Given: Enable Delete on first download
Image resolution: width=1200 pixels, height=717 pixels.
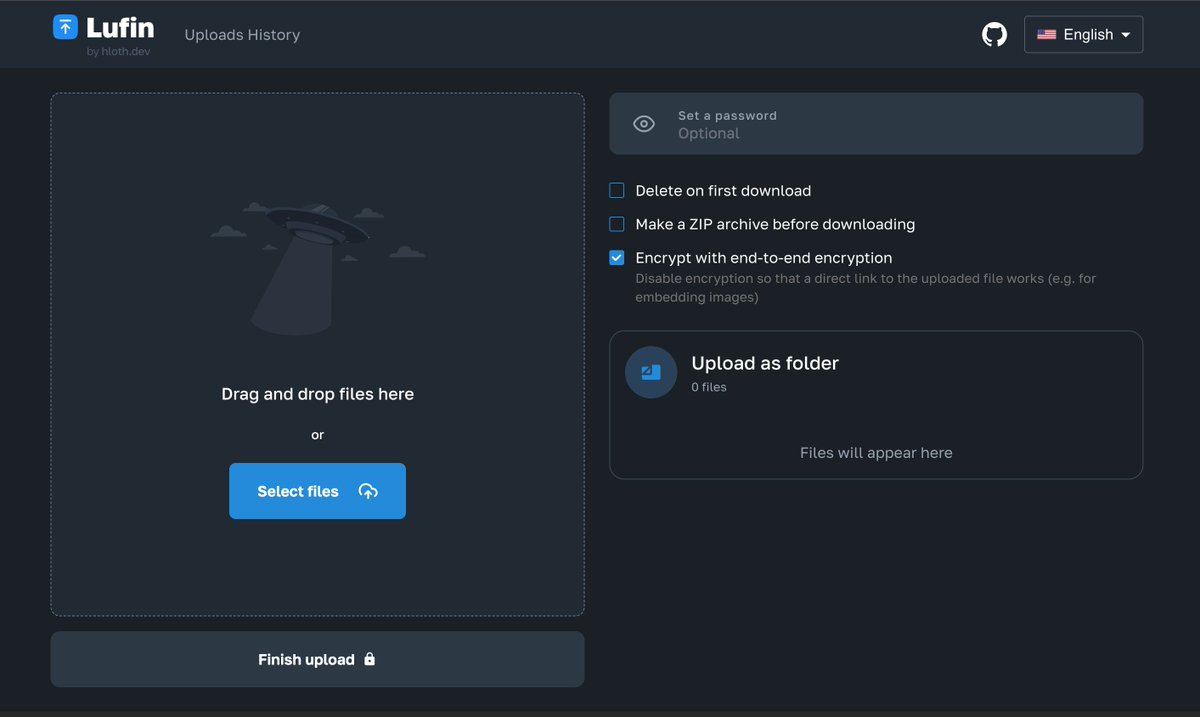Looking at the screenshot, I should [617, 190].
